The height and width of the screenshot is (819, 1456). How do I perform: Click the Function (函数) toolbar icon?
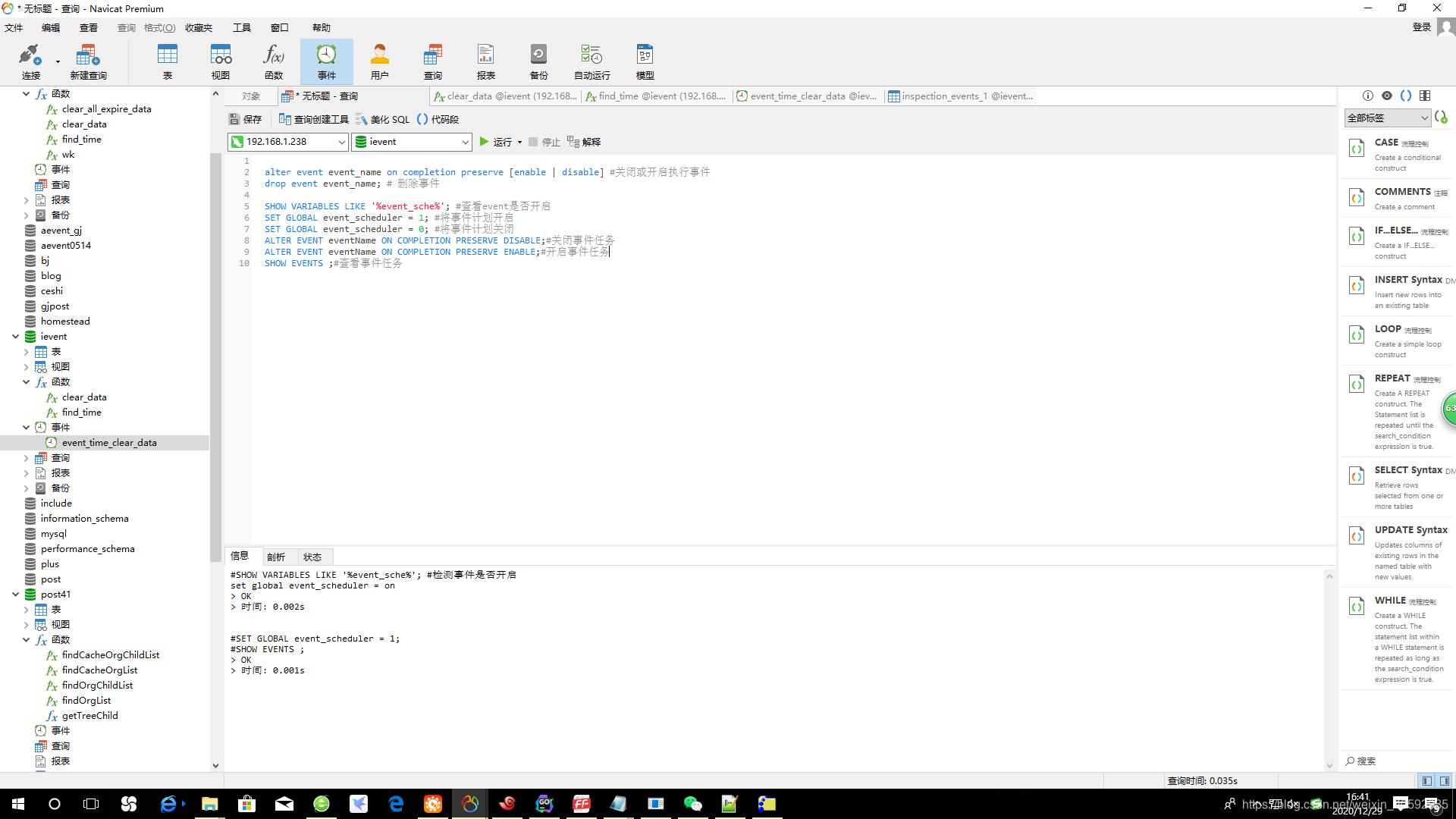point(273,61)
